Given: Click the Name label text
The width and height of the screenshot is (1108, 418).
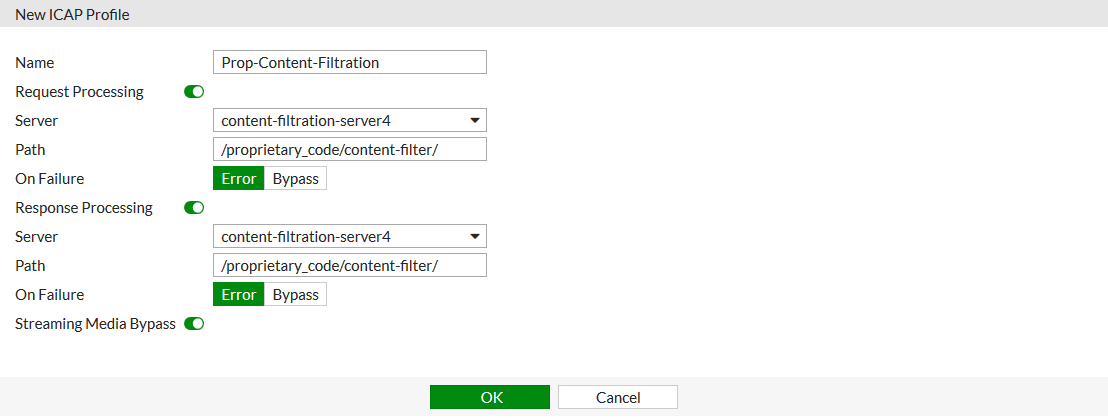Looking at the screenshot, I should tap(35, 62).
